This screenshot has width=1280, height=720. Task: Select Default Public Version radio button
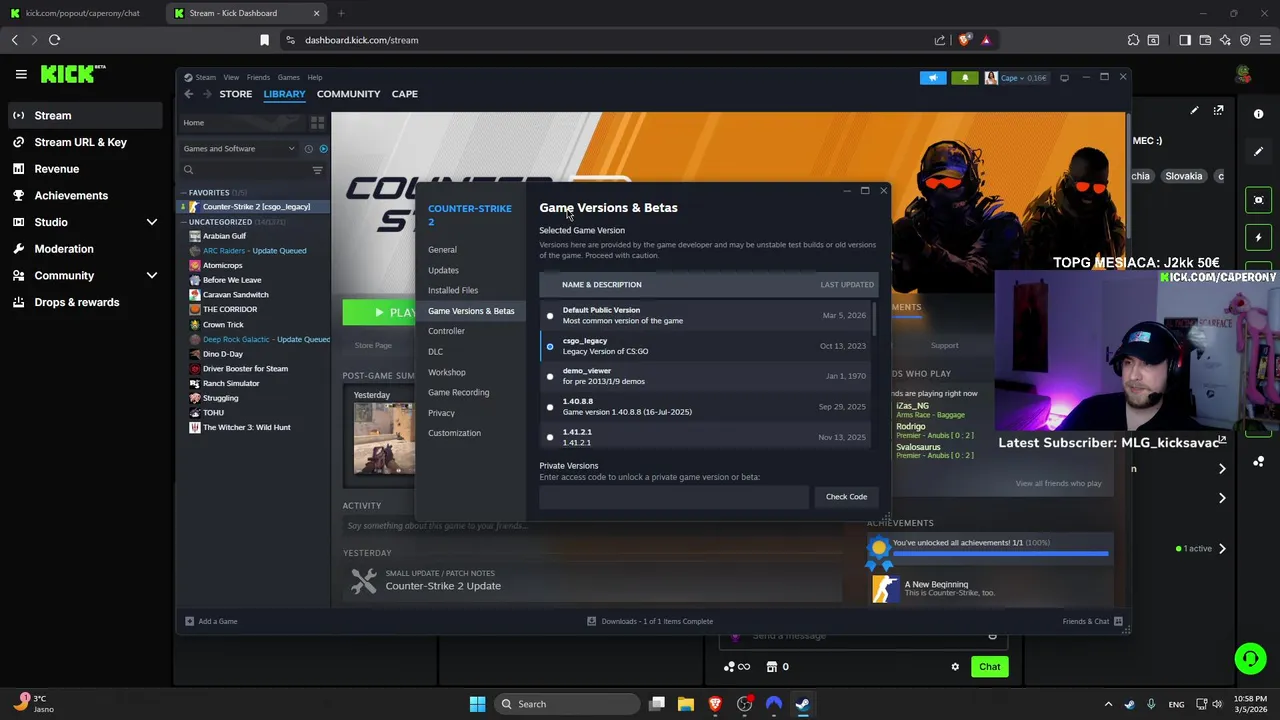[x=549, y=316]
